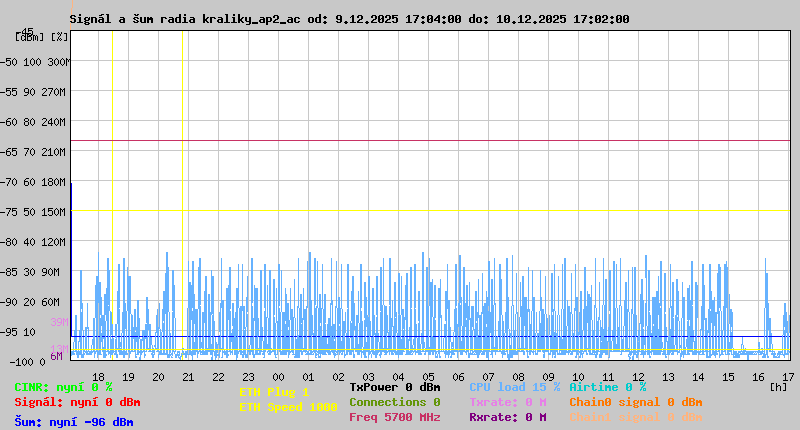The image size is (800, 430).
Task: Click the [h] time axis unit label
Action: tap(777, 386)
